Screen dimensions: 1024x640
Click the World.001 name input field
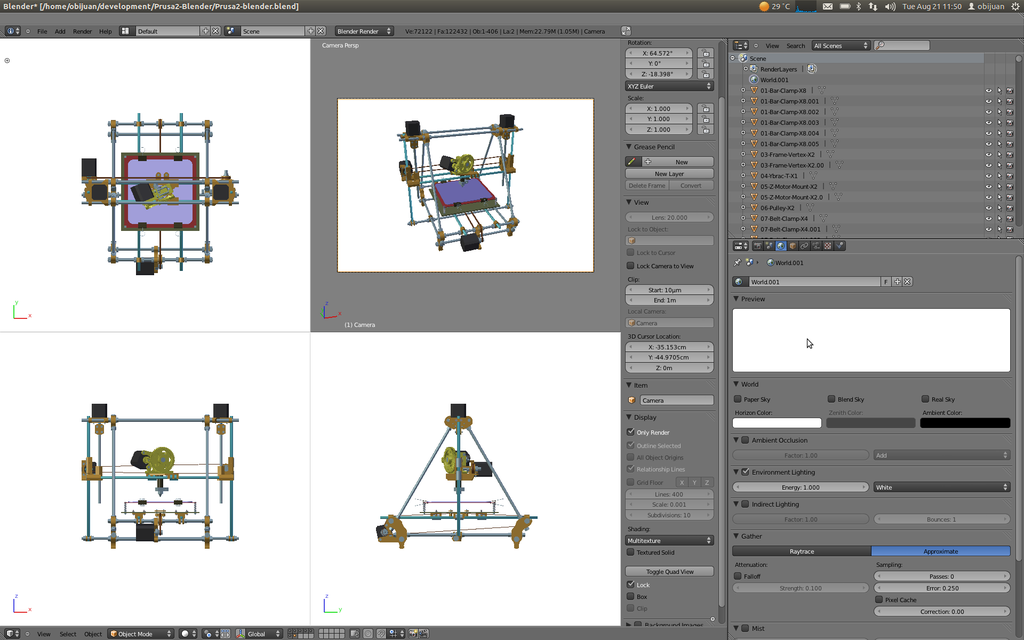[812, 282]
